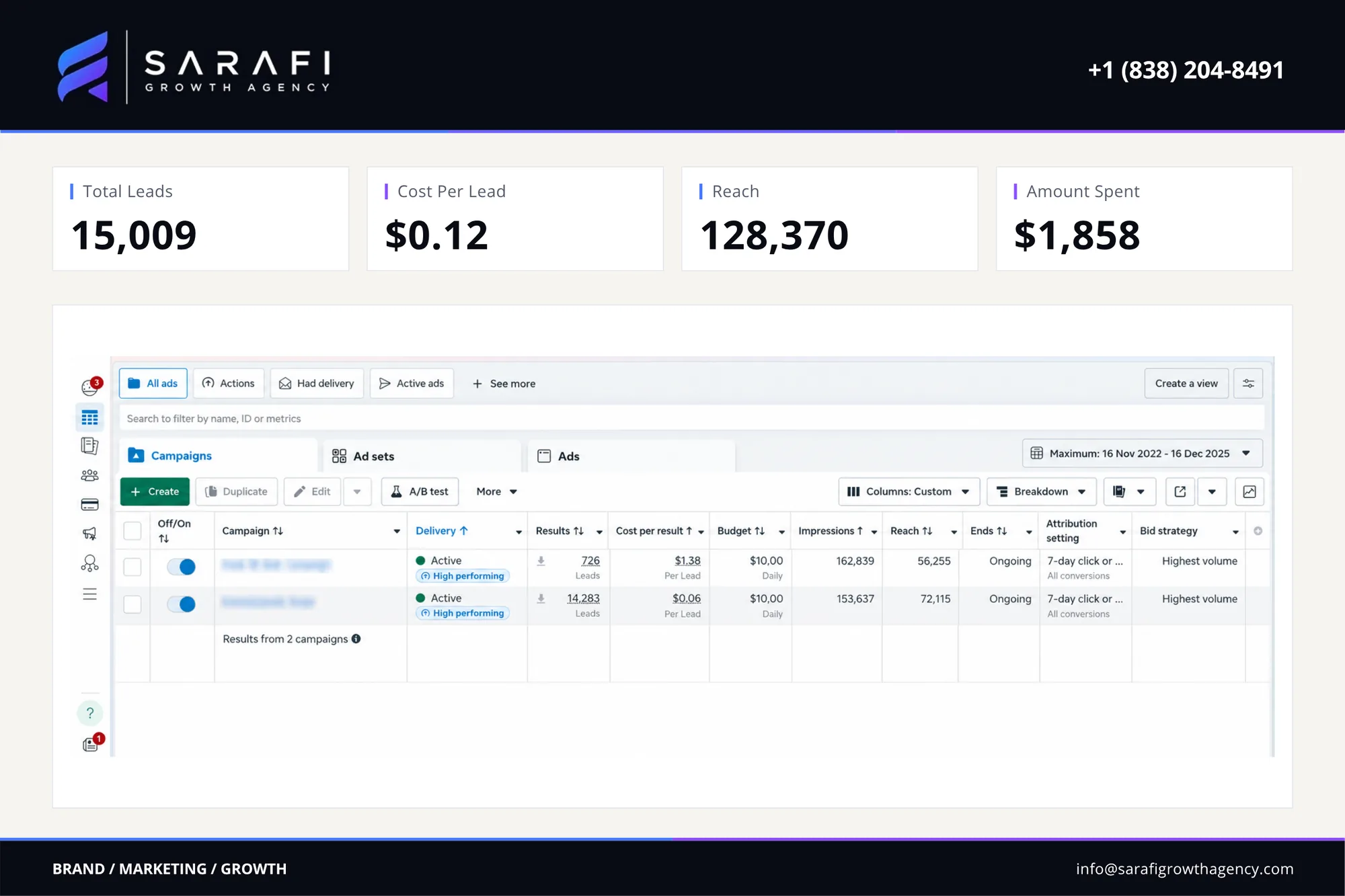The height and width of the screenshot is (896, 1345).
Task: Click the Duplicate button
Action: coord(236,492)
